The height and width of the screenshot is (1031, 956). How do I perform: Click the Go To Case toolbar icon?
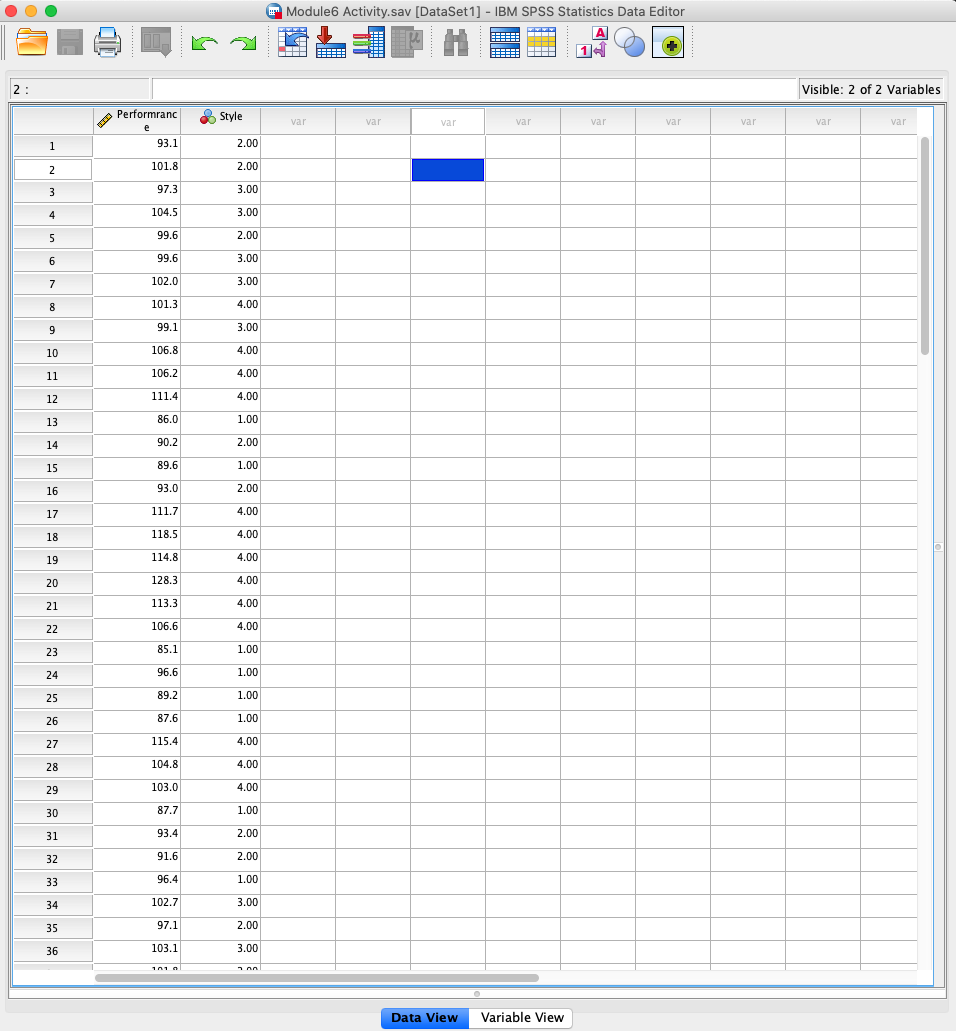pos(292,42)
